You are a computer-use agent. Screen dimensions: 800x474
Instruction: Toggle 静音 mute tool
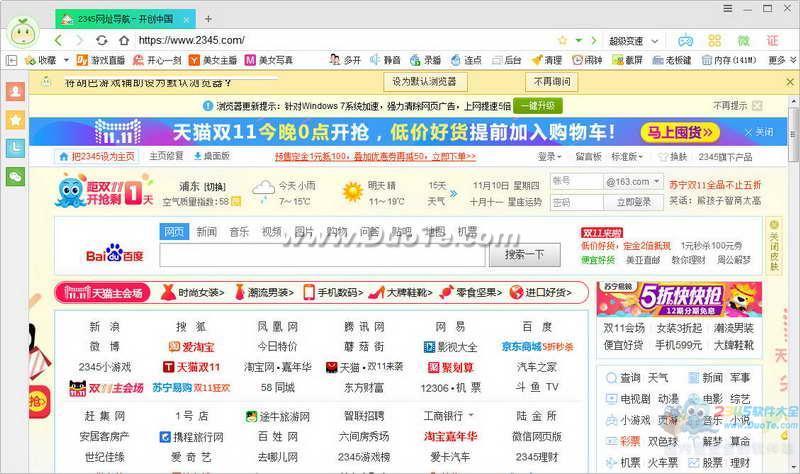385,60
